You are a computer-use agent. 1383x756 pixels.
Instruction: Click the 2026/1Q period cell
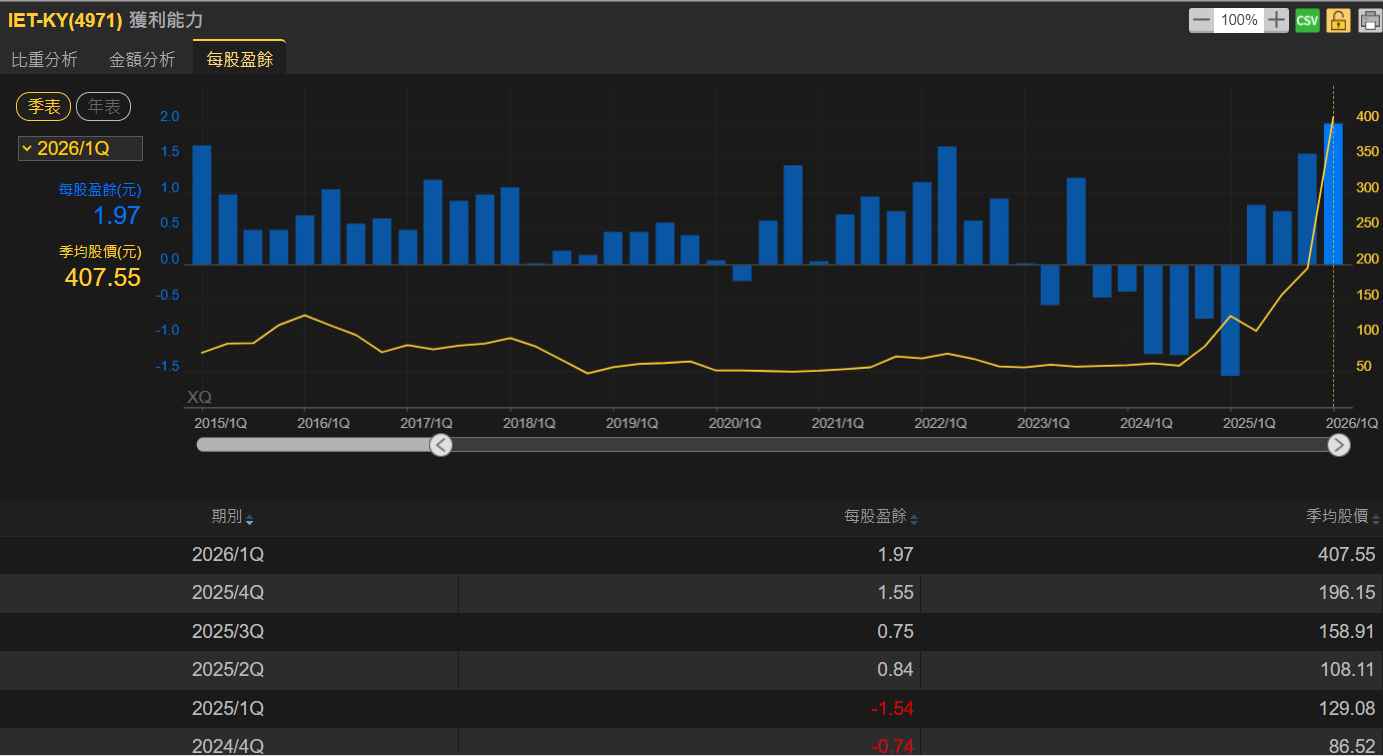[228, 554]
